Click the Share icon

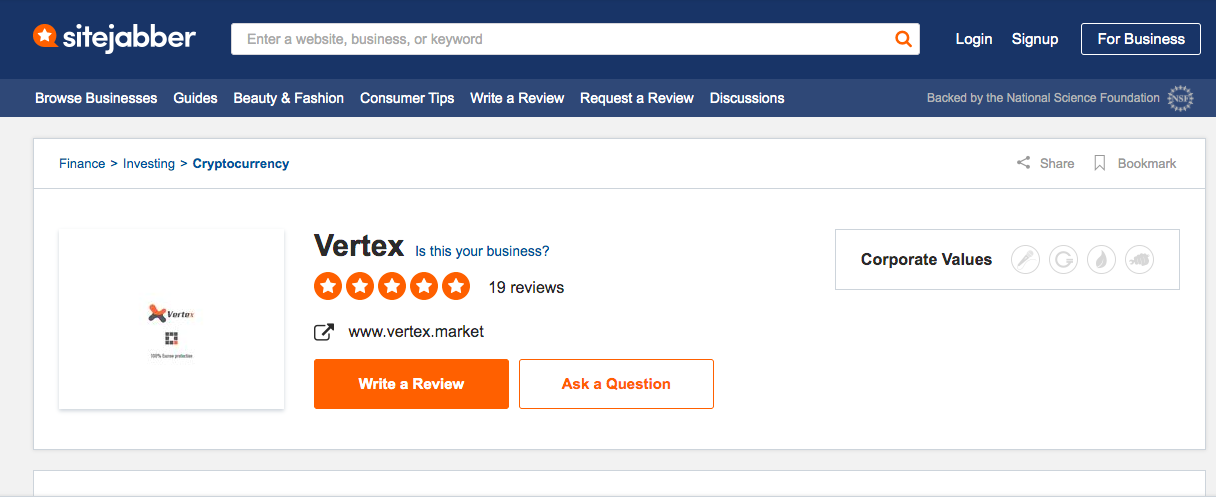[1024, 163]
